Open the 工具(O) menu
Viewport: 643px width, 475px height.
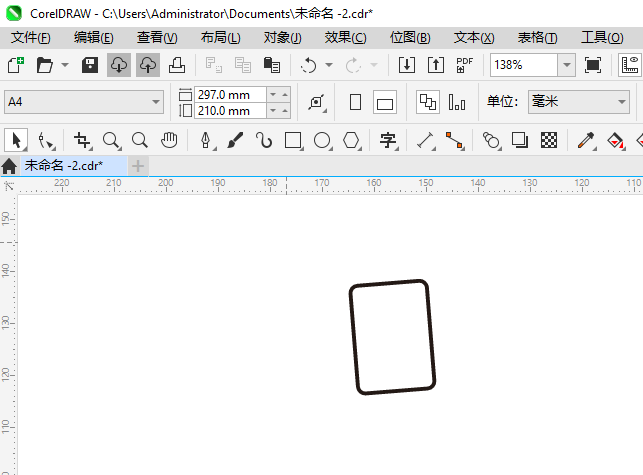602,38
